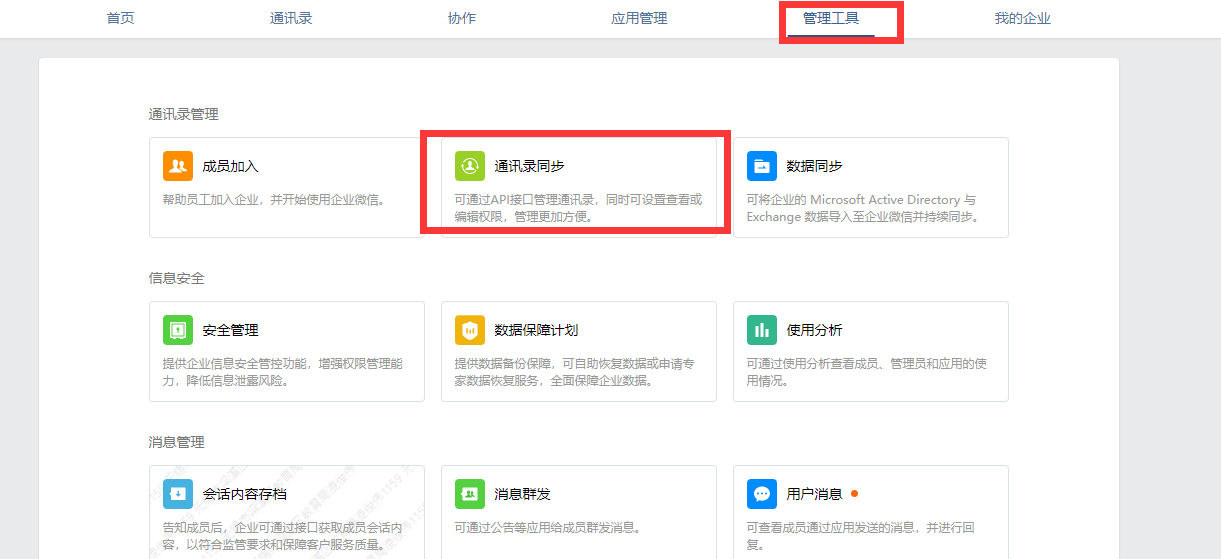
Task: Open the 会话内容存档 title link
Action: pos(244,494)
